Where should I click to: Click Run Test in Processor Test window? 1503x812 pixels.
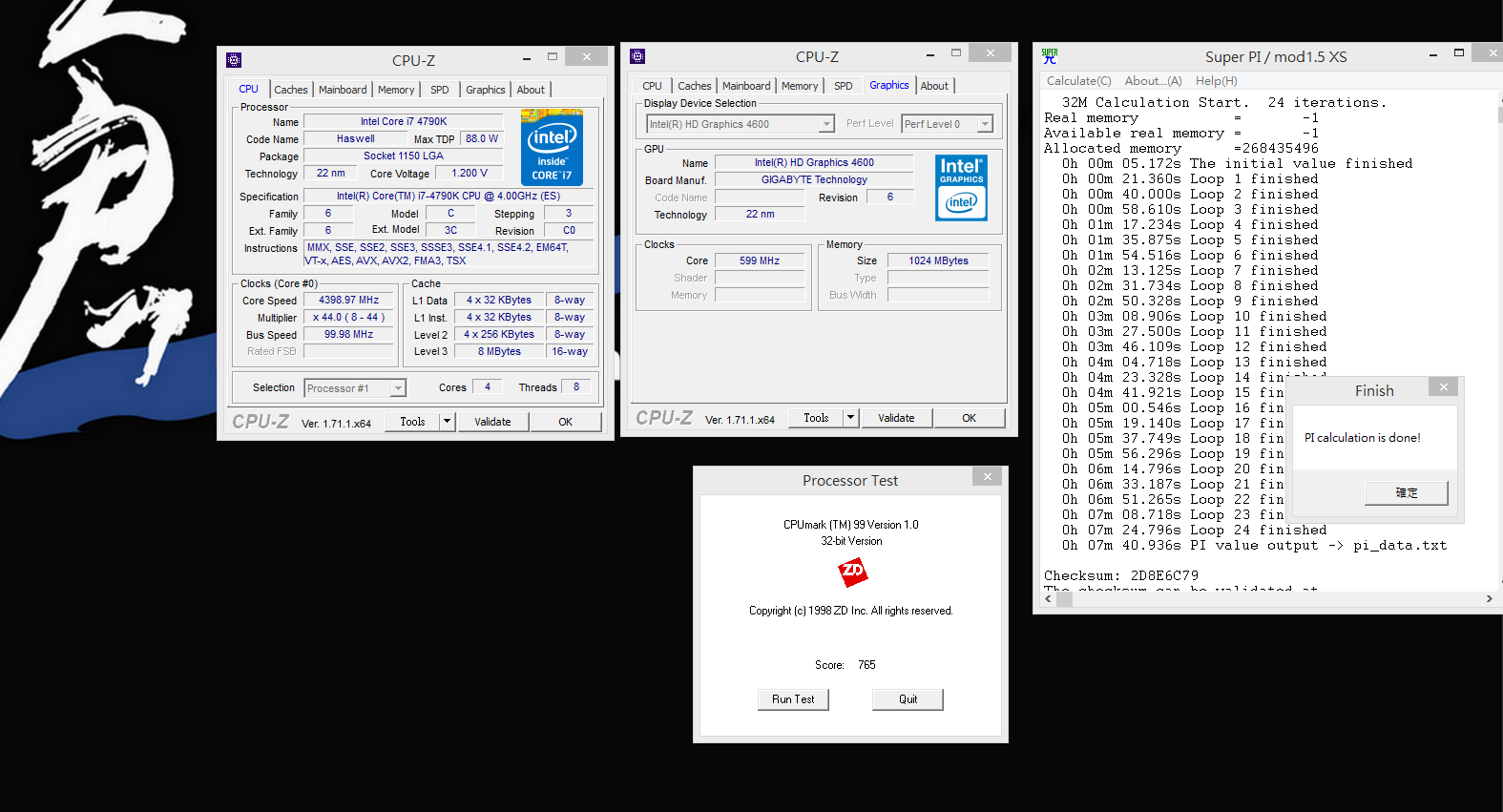793,699
